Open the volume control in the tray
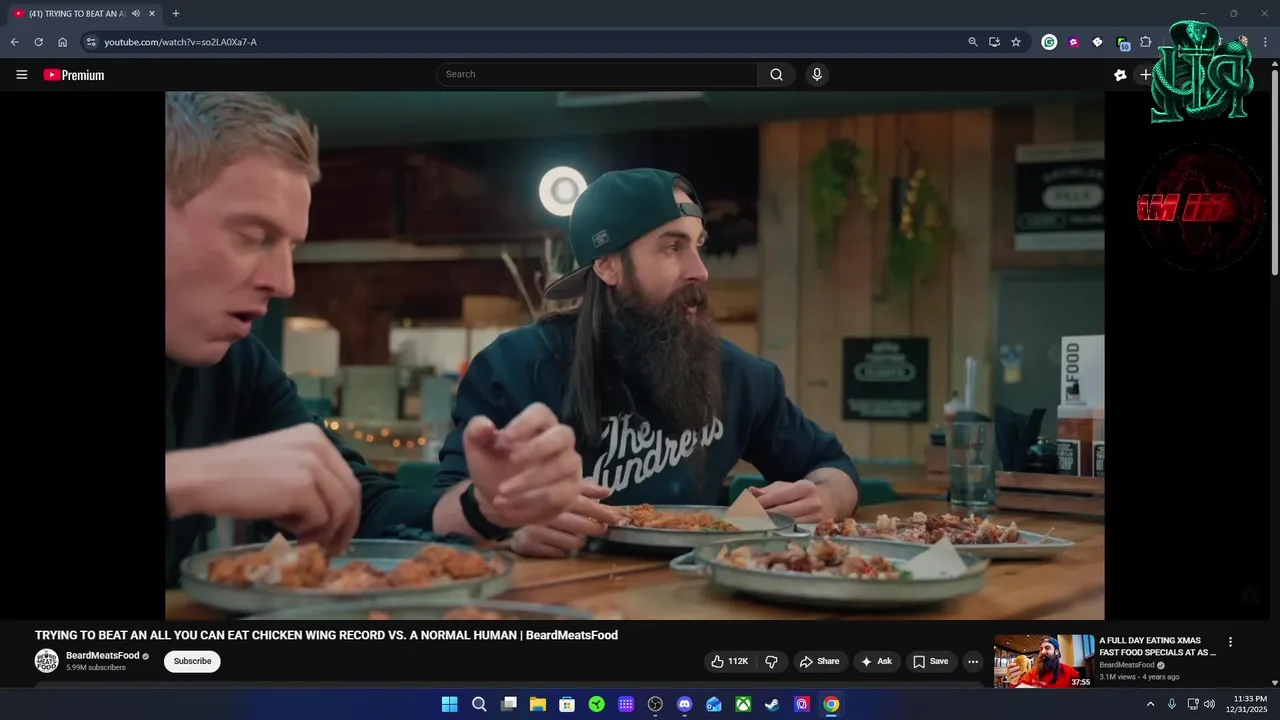 (x=1210, y=704)
